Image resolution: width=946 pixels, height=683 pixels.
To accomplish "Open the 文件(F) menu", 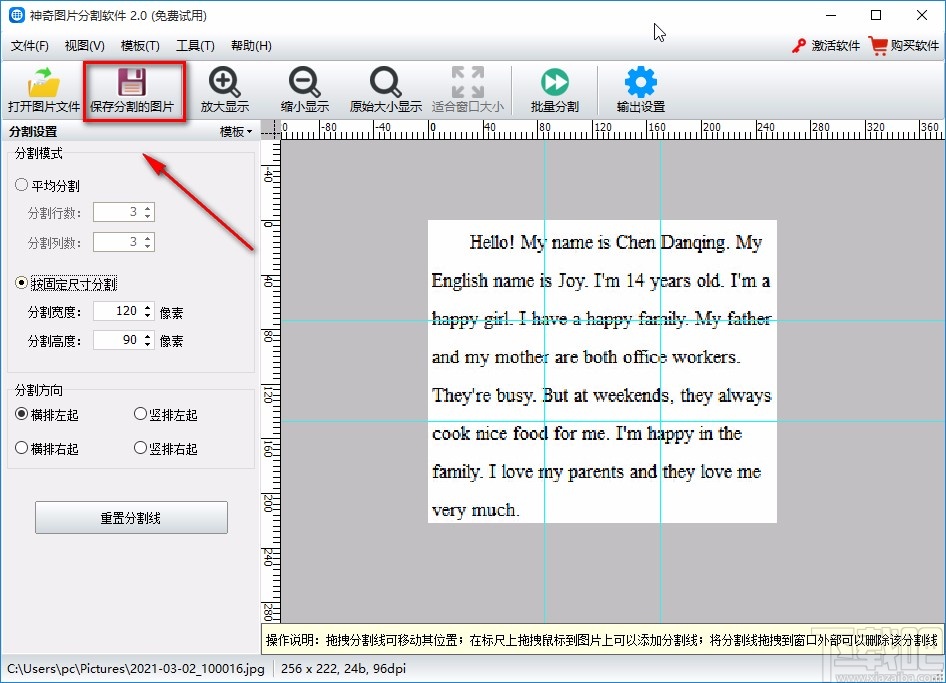I will [x=30, y=46].
